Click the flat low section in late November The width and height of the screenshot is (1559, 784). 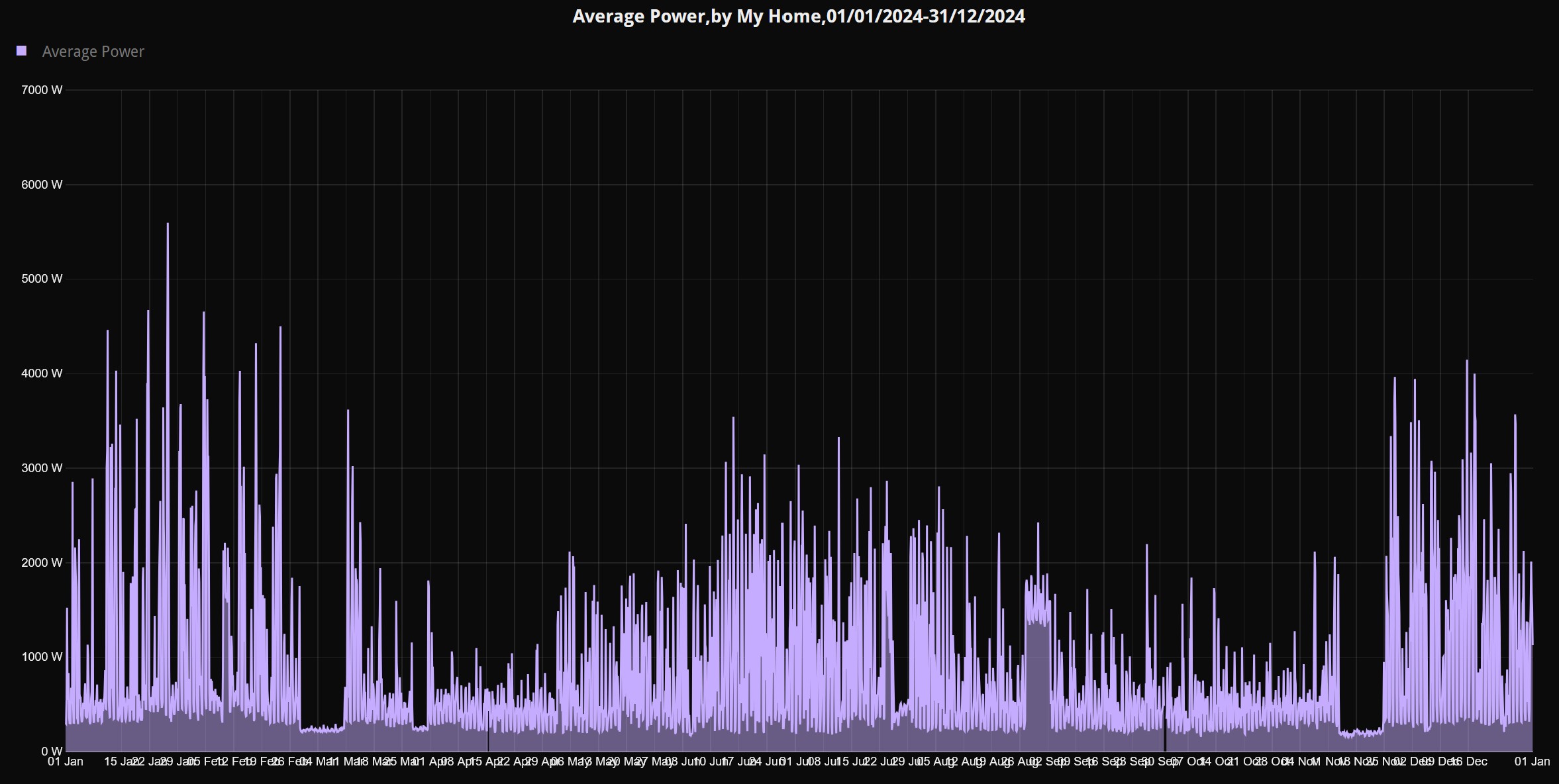coord(1360,733)
